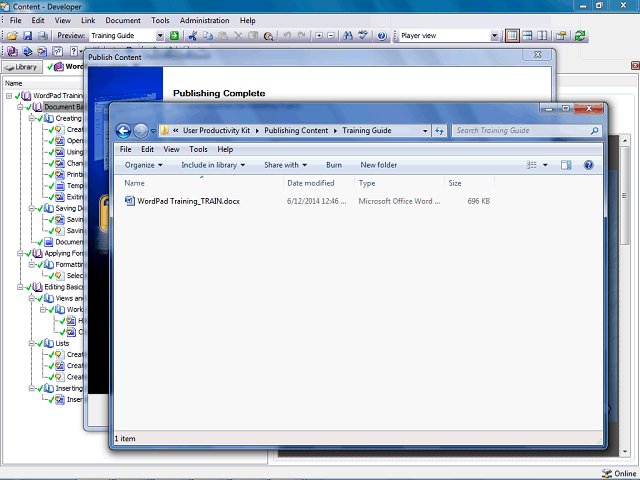Click the Delete X icon in toolbar
Screen dimensions: 640x480
pyautogui.click(x=238, y=36)
